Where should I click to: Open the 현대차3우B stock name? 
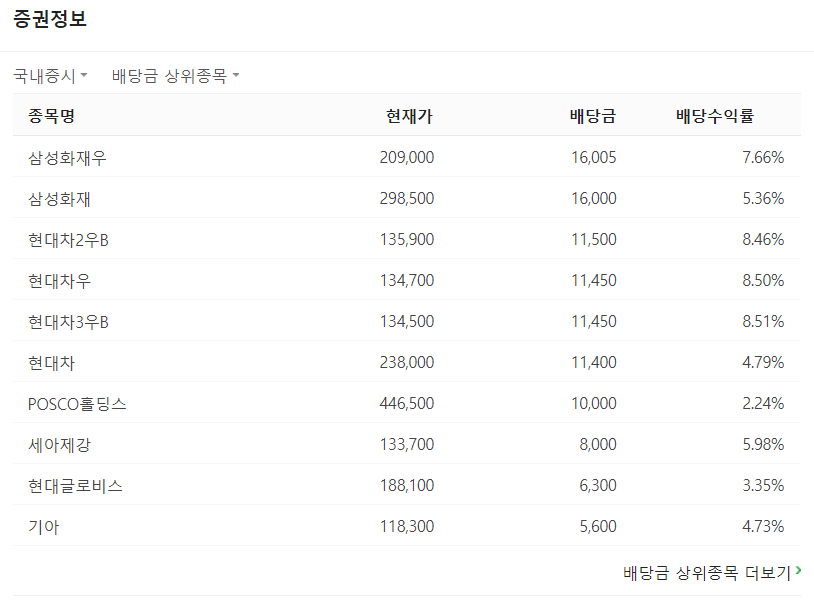(68, 321)
